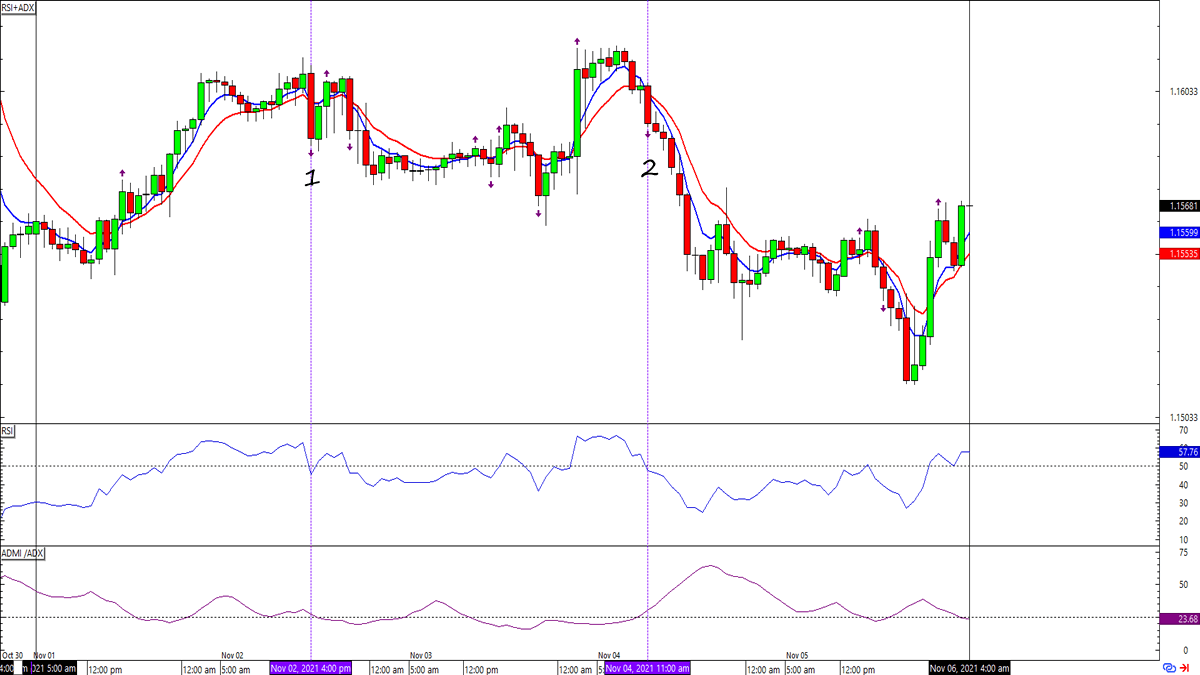Click the RSI indicator panel label
The width and height of the screenshot is (1200, 675).
pos(8,432)
